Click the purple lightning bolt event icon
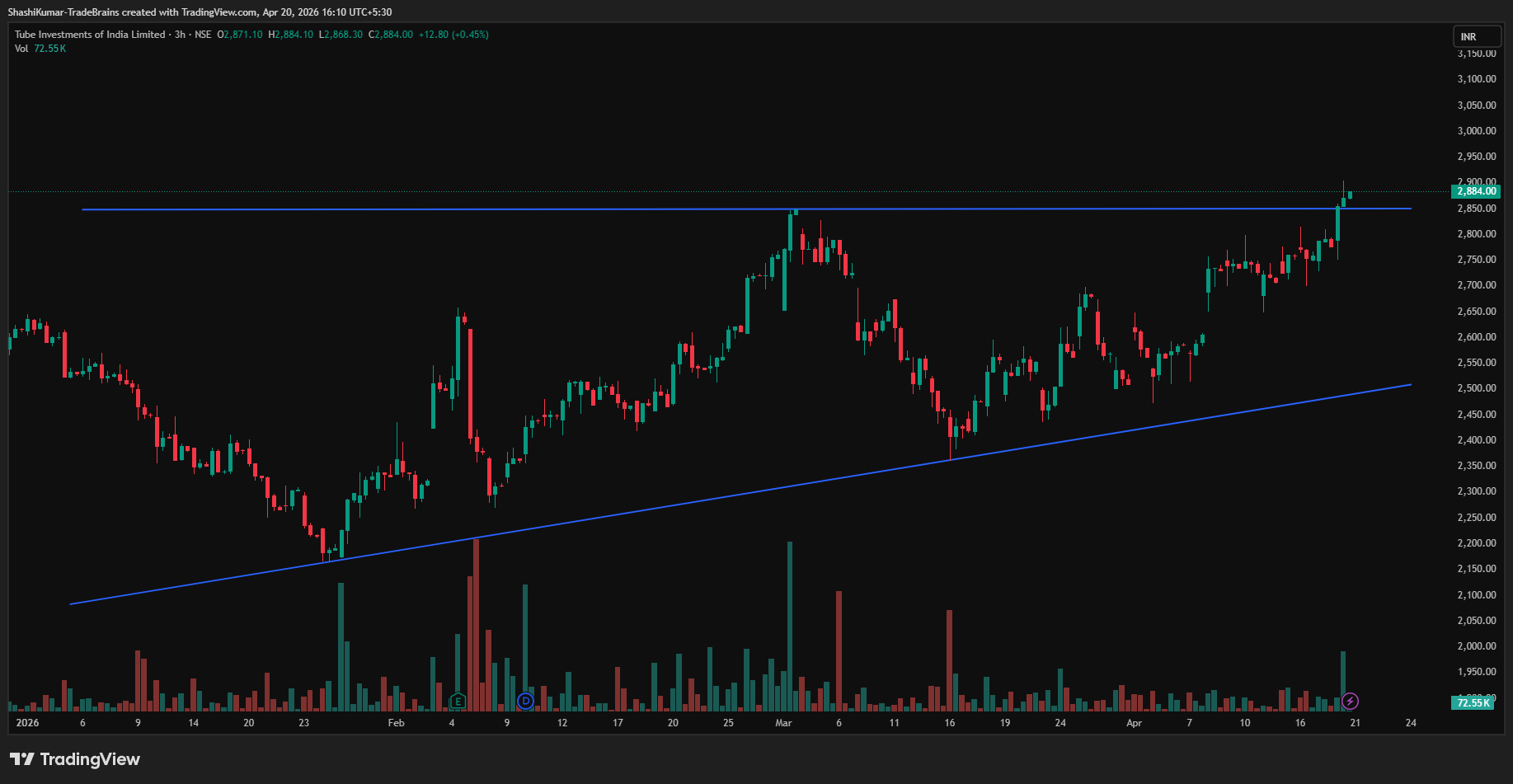This screenshot has width=1513, height=784. click(1350, 702)
